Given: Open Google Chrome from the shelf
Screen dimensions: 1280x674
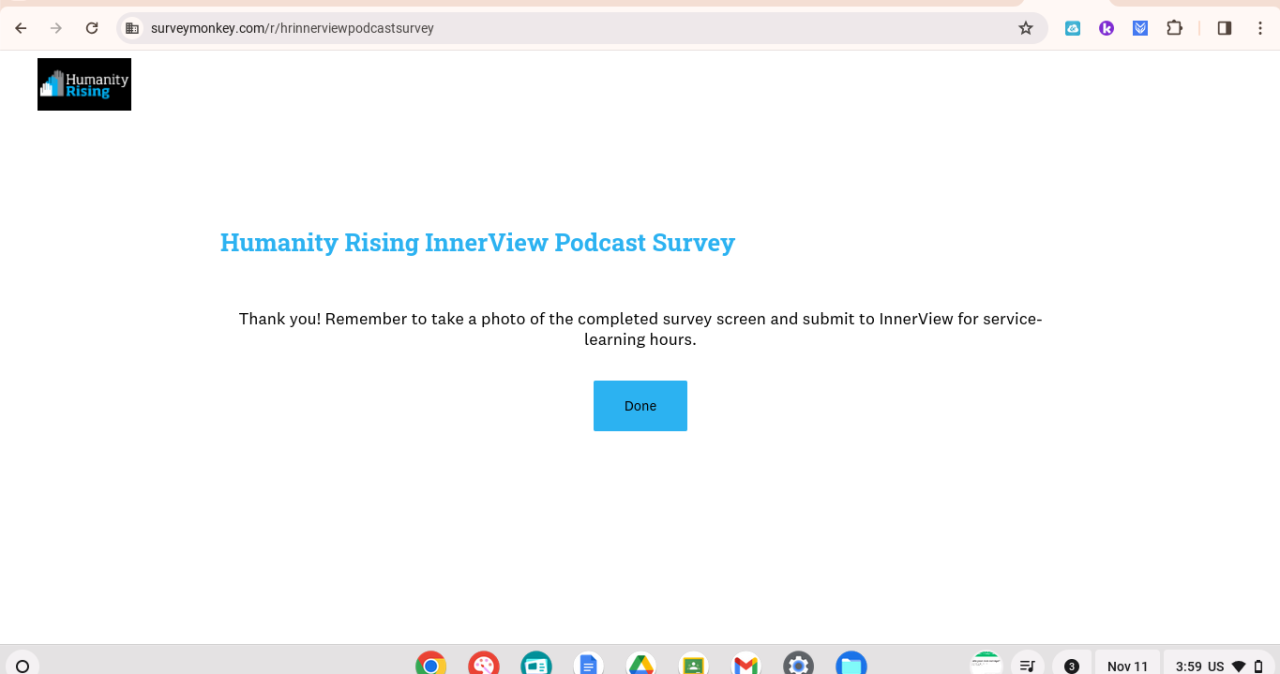Looking at the screenshot, I should pos(431,664).
